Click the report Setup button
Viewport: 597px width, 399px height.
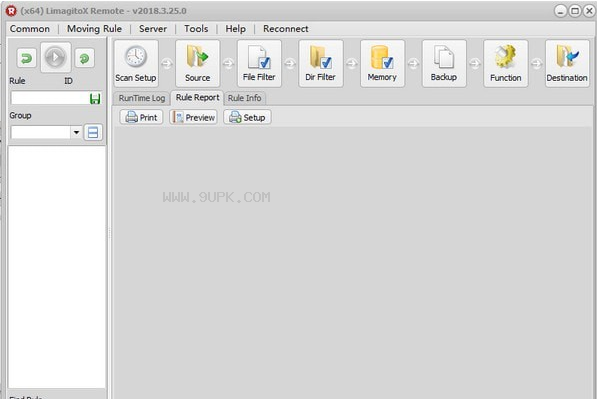(247, 117)
